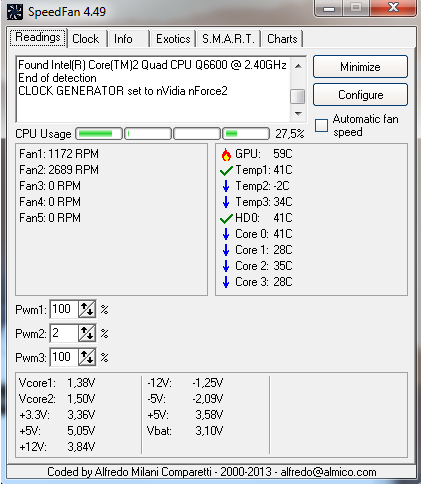The image size is (422, 485).
Task: Click the +3.3V 3,36V voltage reading
Action: (x=57, y=415)
